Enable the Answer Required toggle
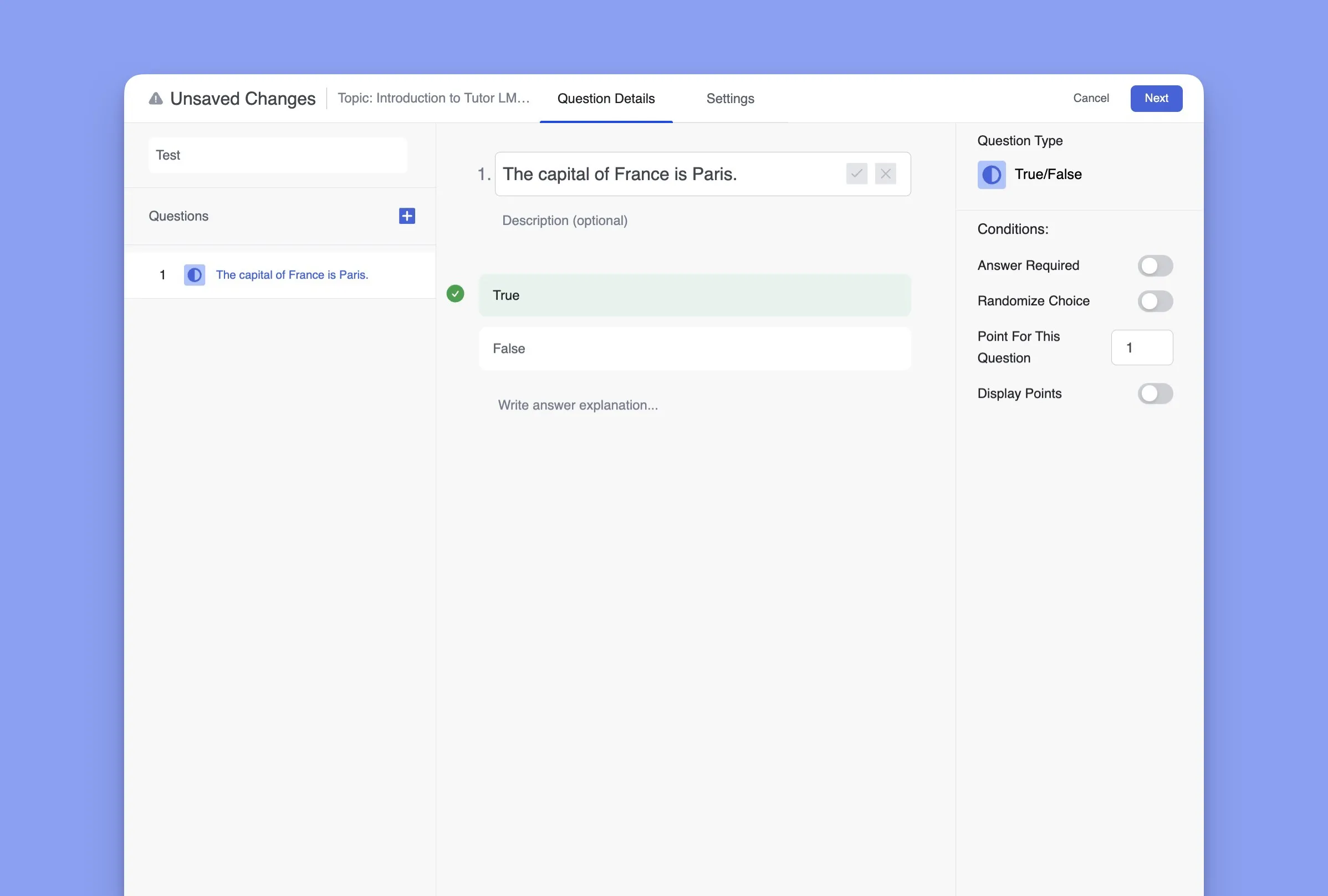 pos(1155,266)
